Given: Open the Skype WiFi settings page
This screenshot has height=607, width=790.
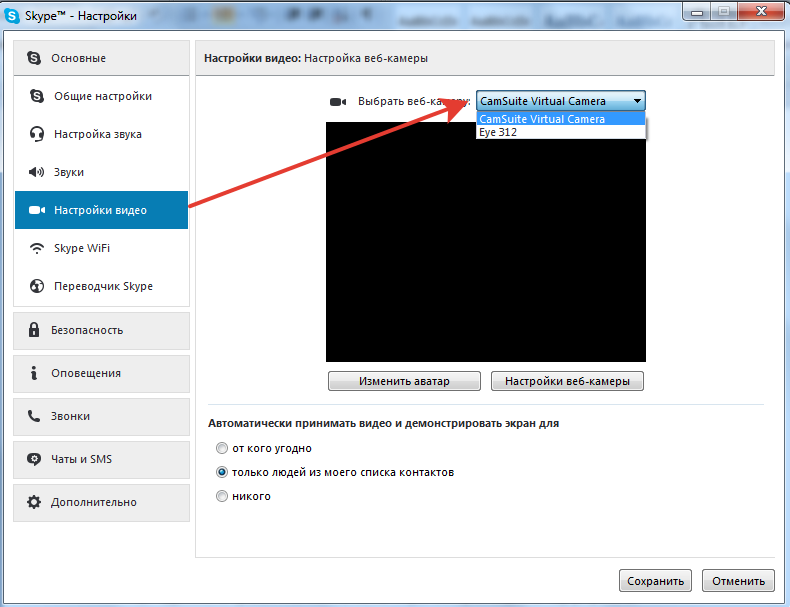Looking at the screenshot, I should (x=101, y=248).
